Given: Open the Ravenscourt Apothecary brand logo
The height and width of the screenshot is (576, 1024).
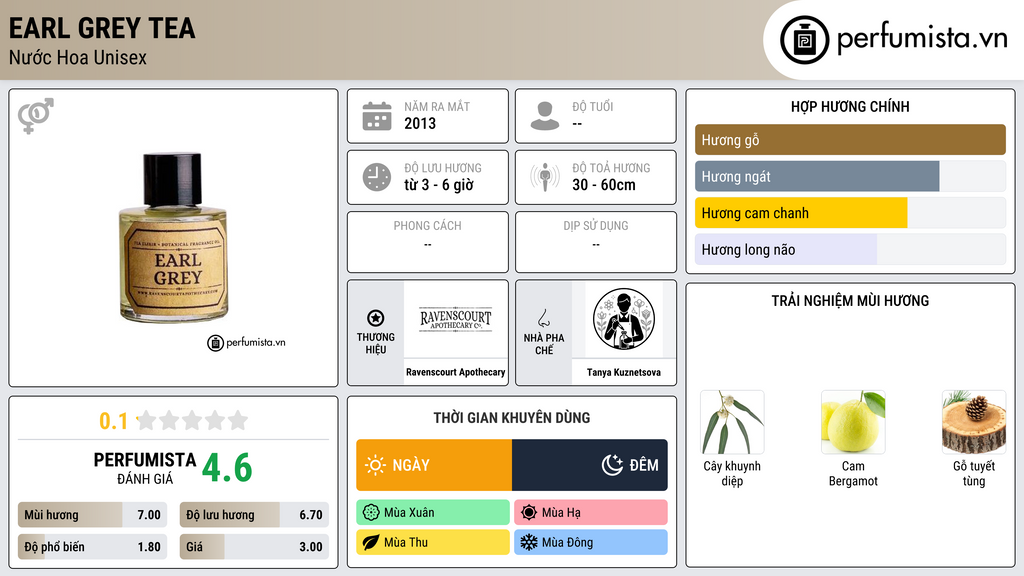Looking at the screenshot, I should tap(456, 319).
